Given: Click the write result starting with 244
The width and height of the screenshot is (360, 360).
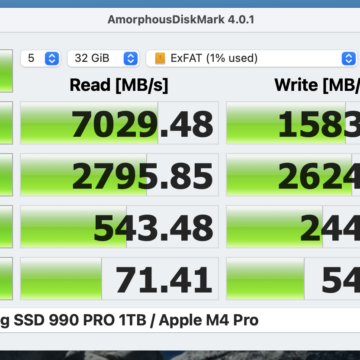Looking at the screenshot, I should point(293,227).
